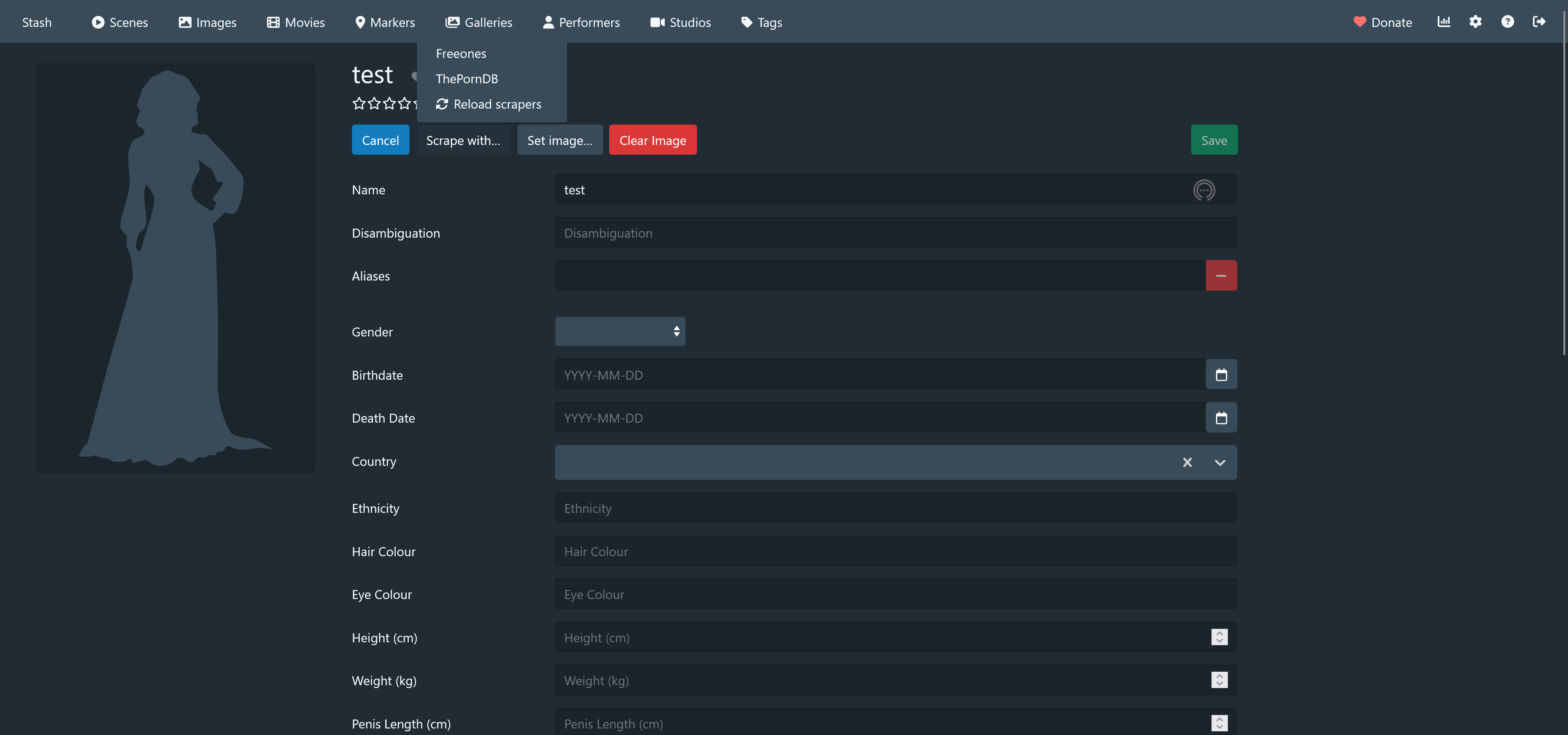This screenshot has height=735, width=1568.
Task: Open the Death Date calendar picker
Action: [1221, 417]
